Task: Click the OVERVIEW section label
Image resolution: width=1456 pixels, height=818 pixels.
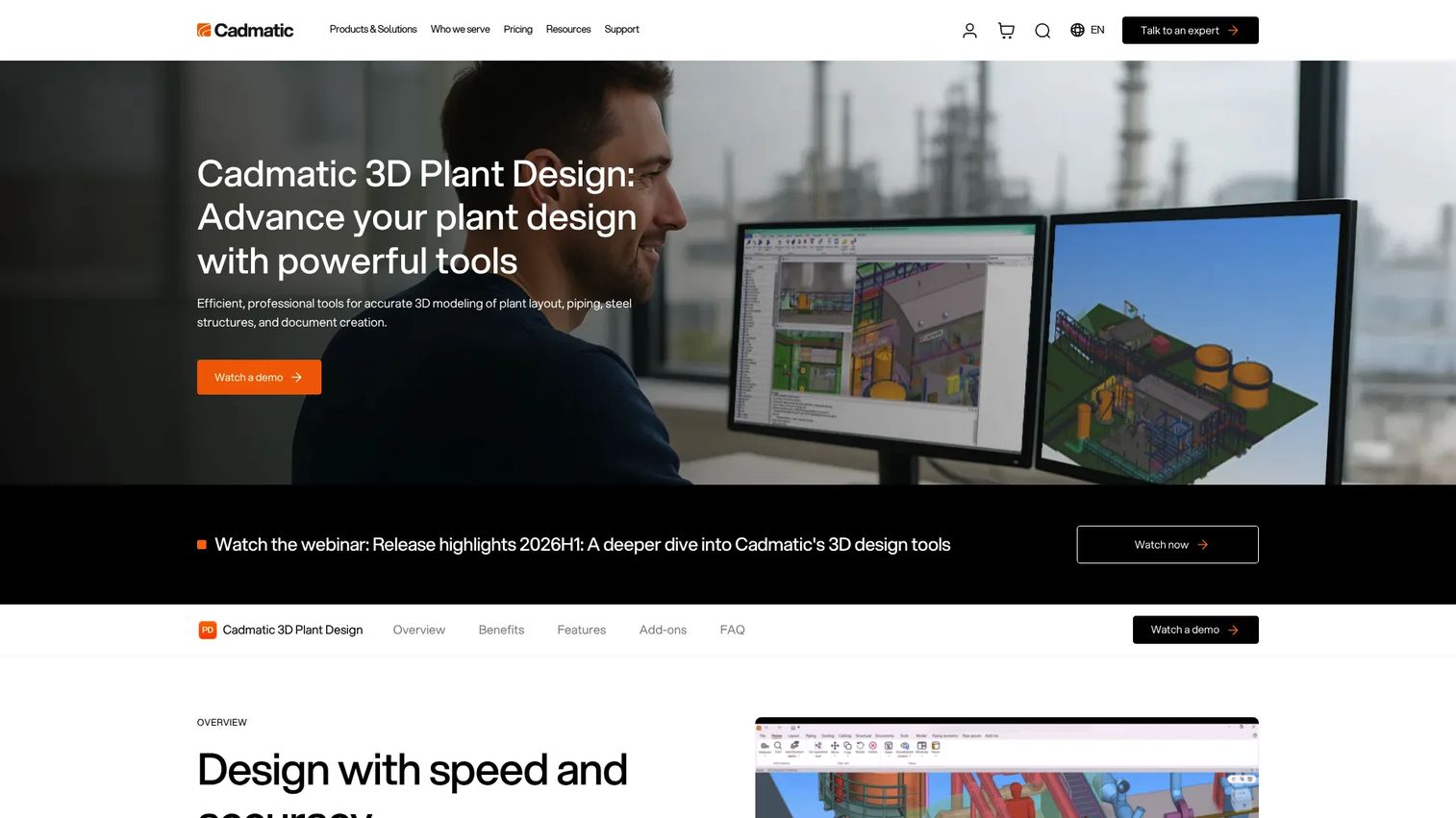Action: tap(222, 722)
